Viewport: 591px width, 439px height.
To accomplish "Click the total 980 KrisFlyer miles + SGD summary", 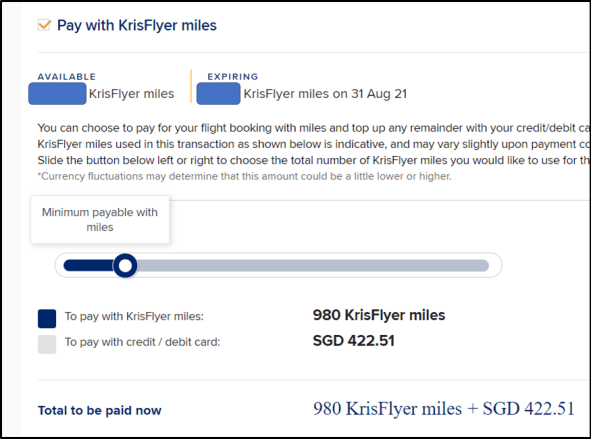I will click(x=444, y=409).
